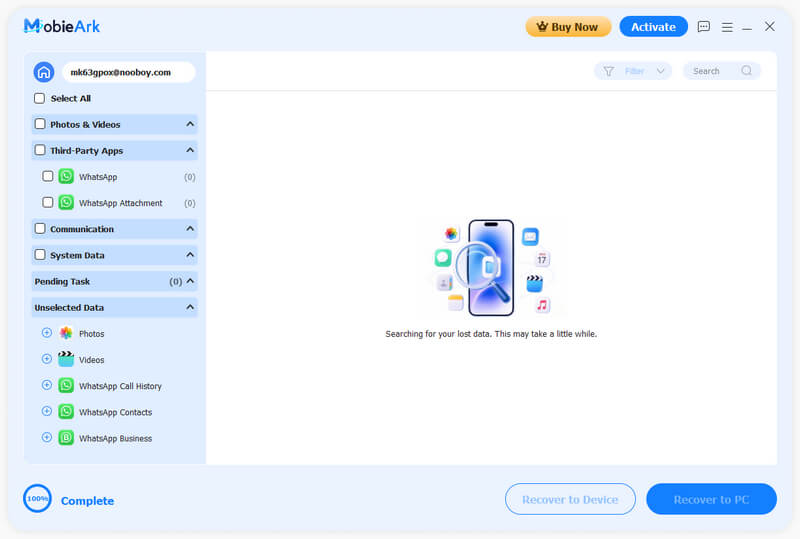The image size is (800, 539).
Task: Select the WhatsApp Contacts label
Action: (x=115, y=412)
